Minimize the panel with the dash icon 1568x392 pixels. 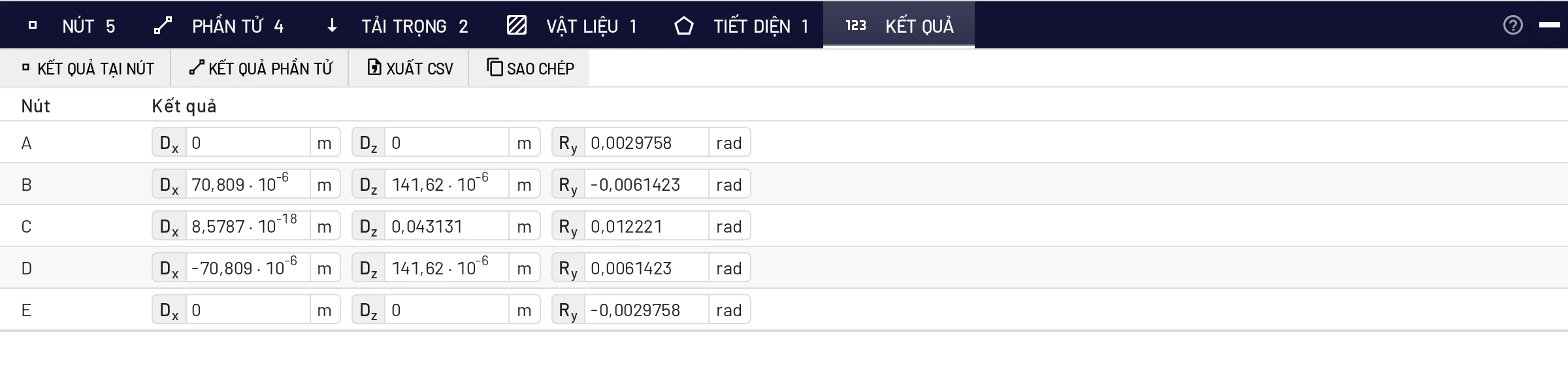pyautogui.click(x=1550, y=25)
